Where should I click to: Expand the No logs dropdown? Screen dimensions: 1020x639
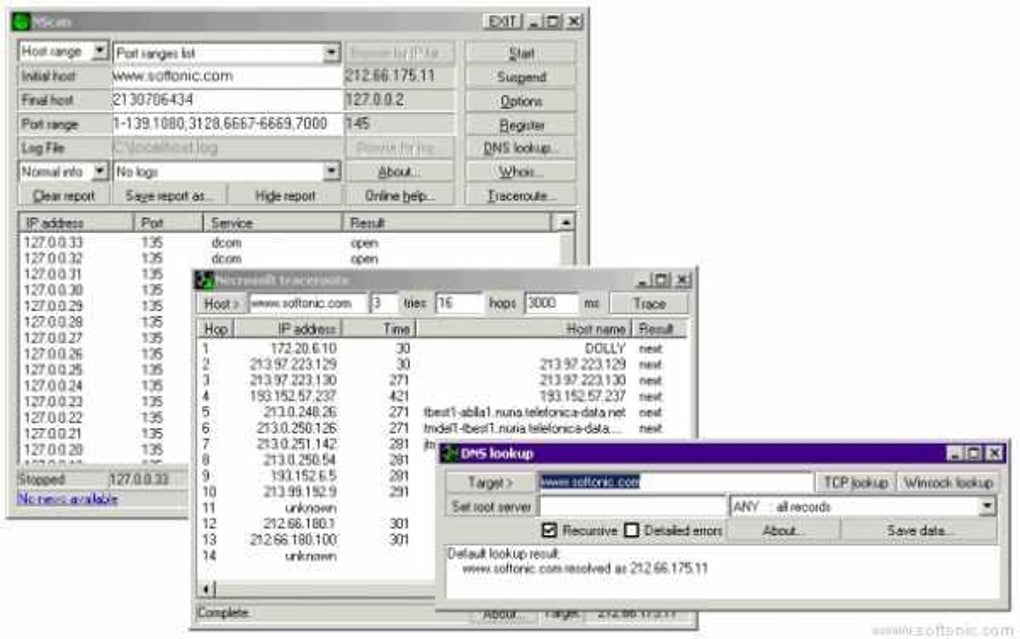click(331, 171)
